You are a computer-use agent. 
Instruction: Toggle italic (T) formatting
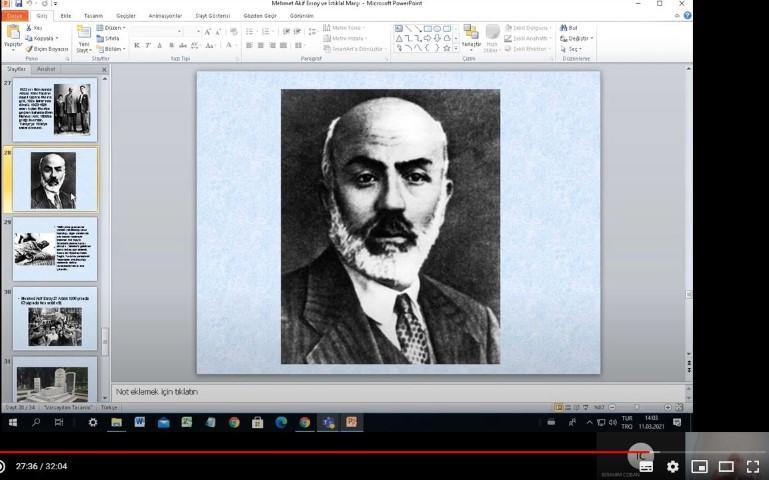(x=148, y=45)
